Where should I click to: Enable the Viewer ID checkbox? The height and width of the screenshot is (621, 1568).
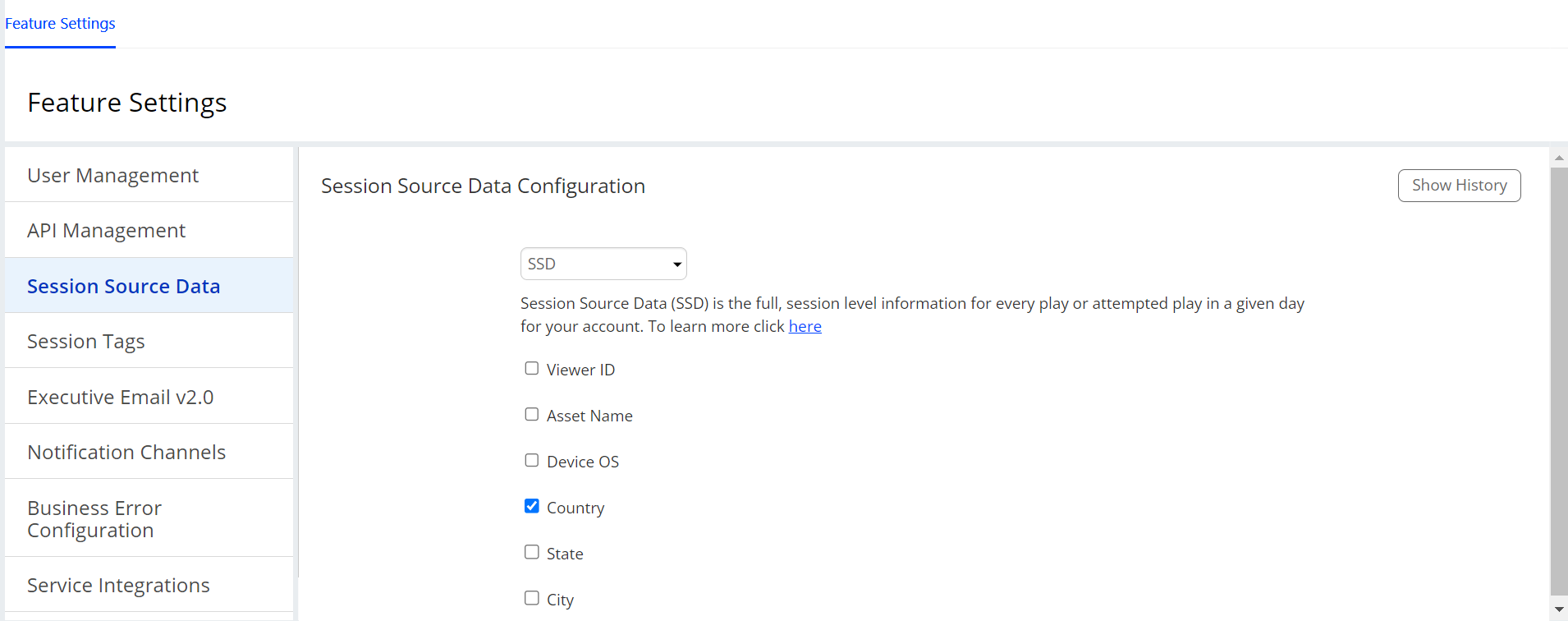pos(532,369)
